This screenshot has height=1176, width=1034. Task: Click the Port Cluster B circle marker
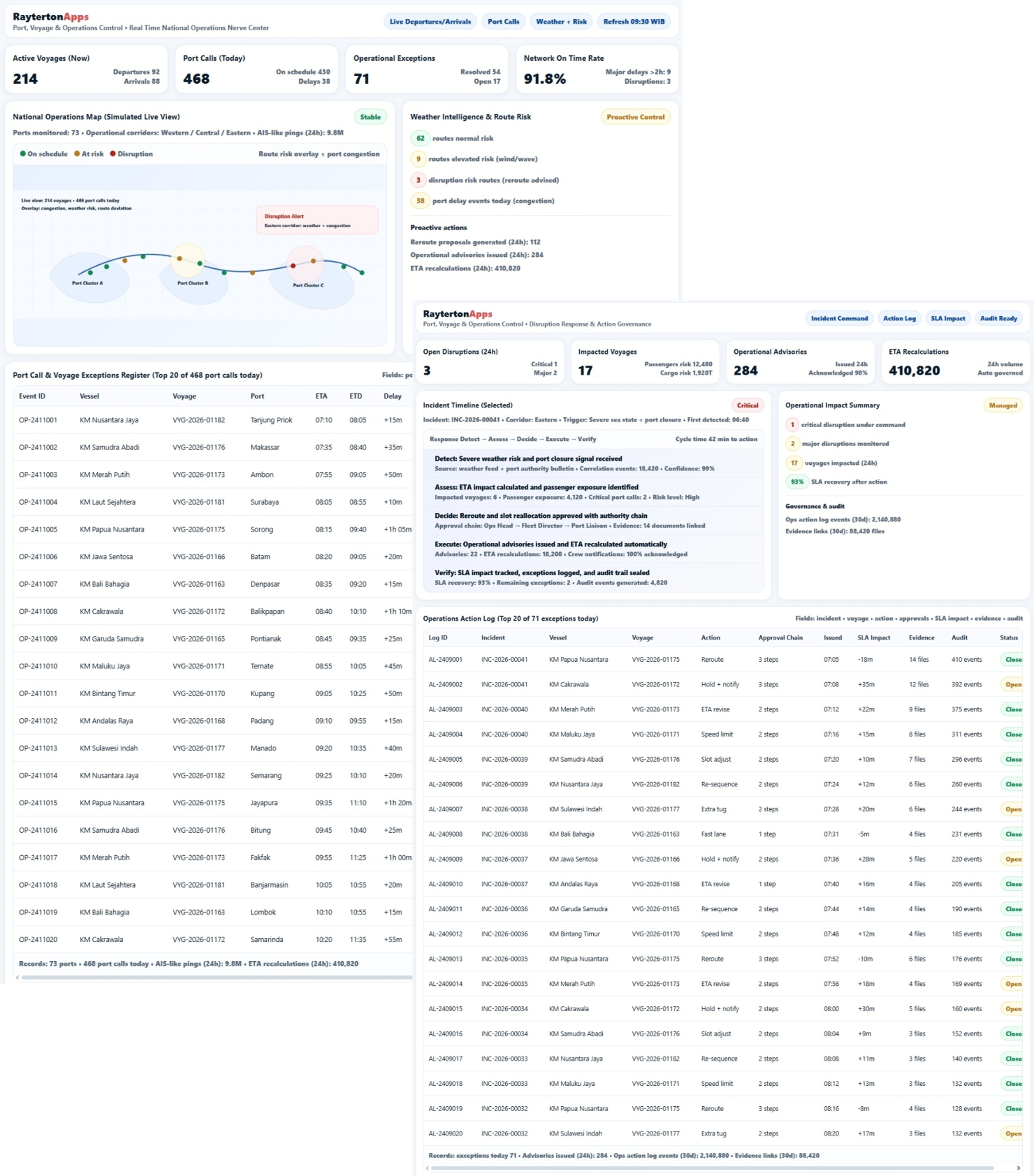point(188,260)
